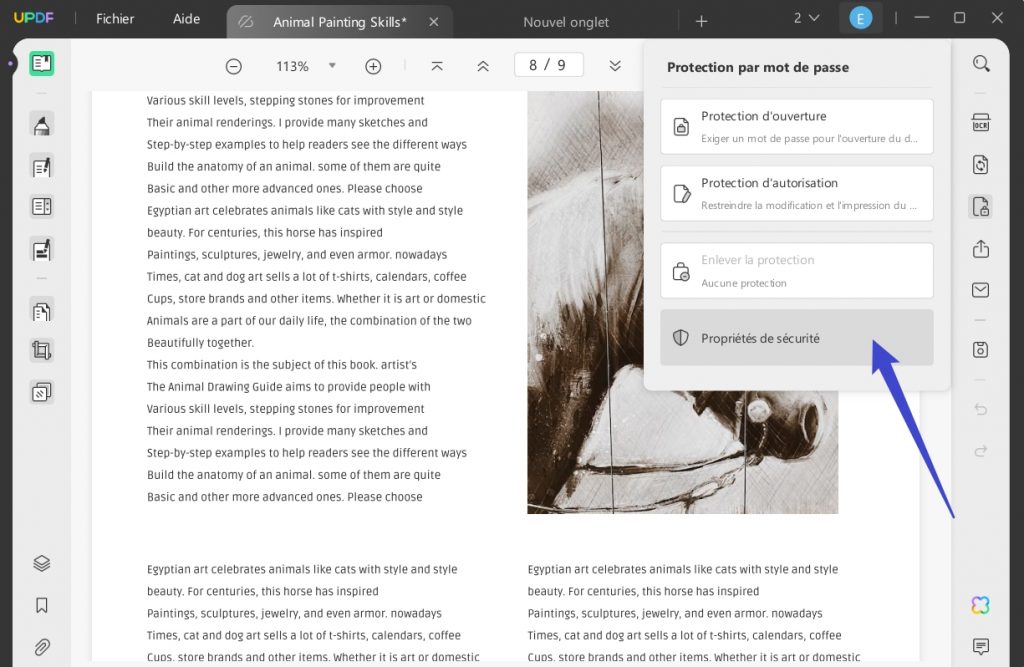
Task: Click the next page chevron
Action: click(614, 66)
